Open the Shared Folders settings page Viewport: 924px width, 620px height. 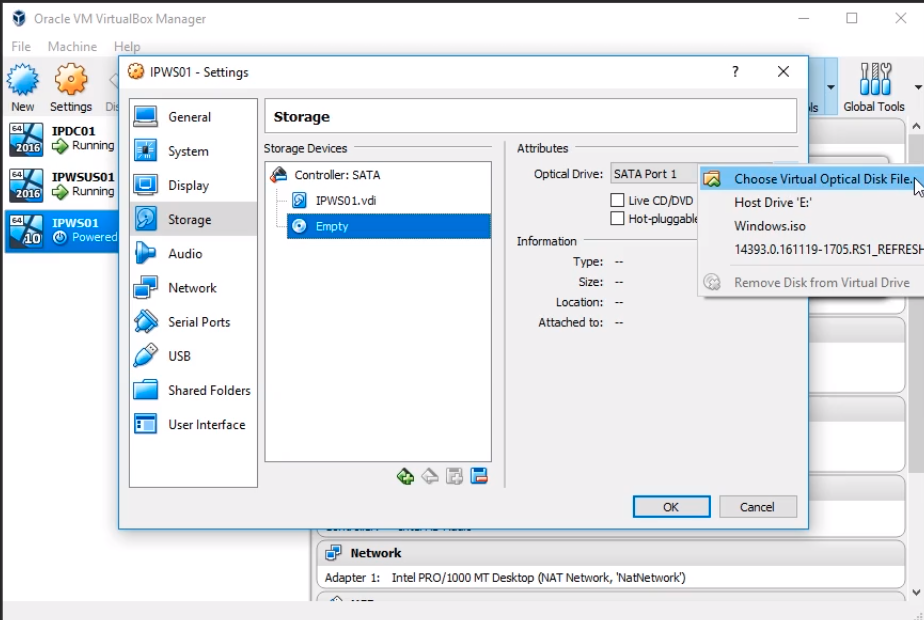[208, 390]
